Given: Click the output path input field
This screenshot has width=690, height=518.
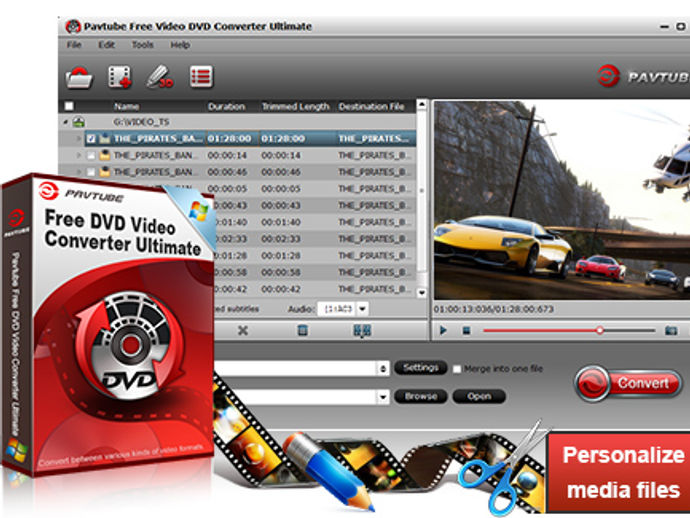Looking at the screenshot, I should pyautogui.click(x=295, y=397).
